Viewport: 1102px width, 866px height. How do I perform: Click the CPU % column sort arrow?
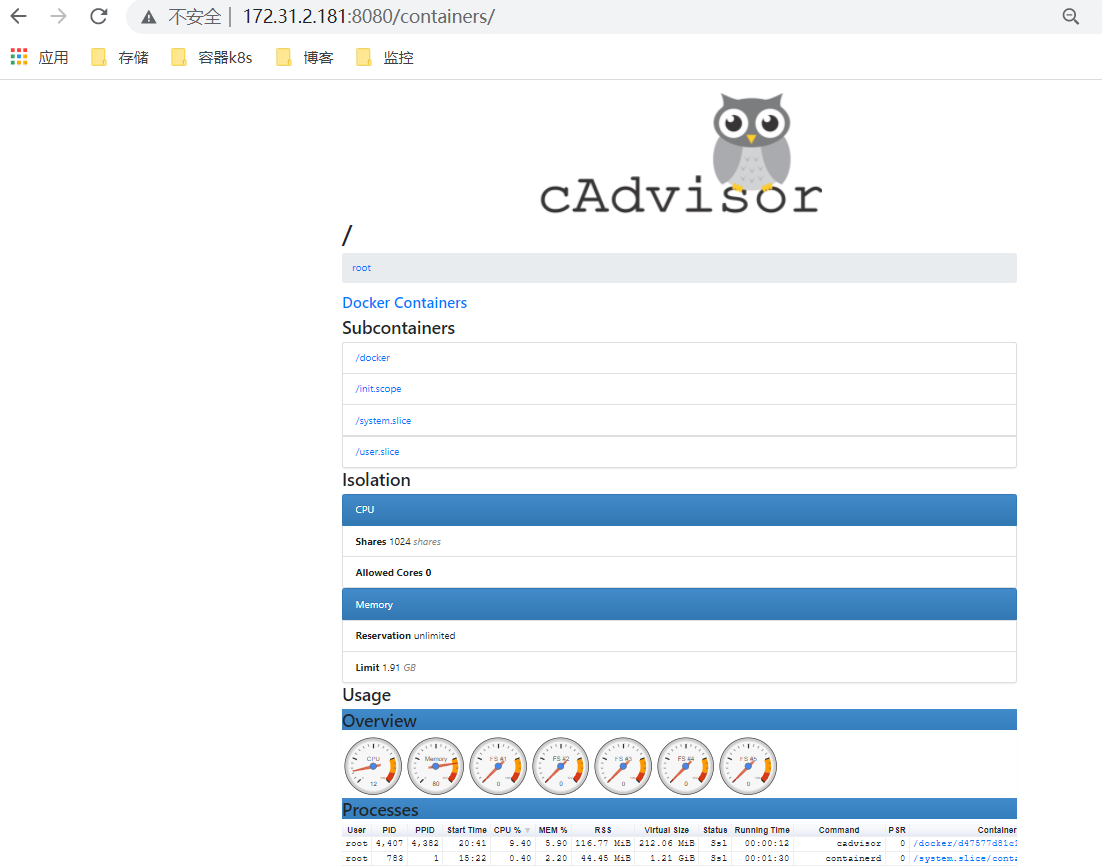[528, 831]
